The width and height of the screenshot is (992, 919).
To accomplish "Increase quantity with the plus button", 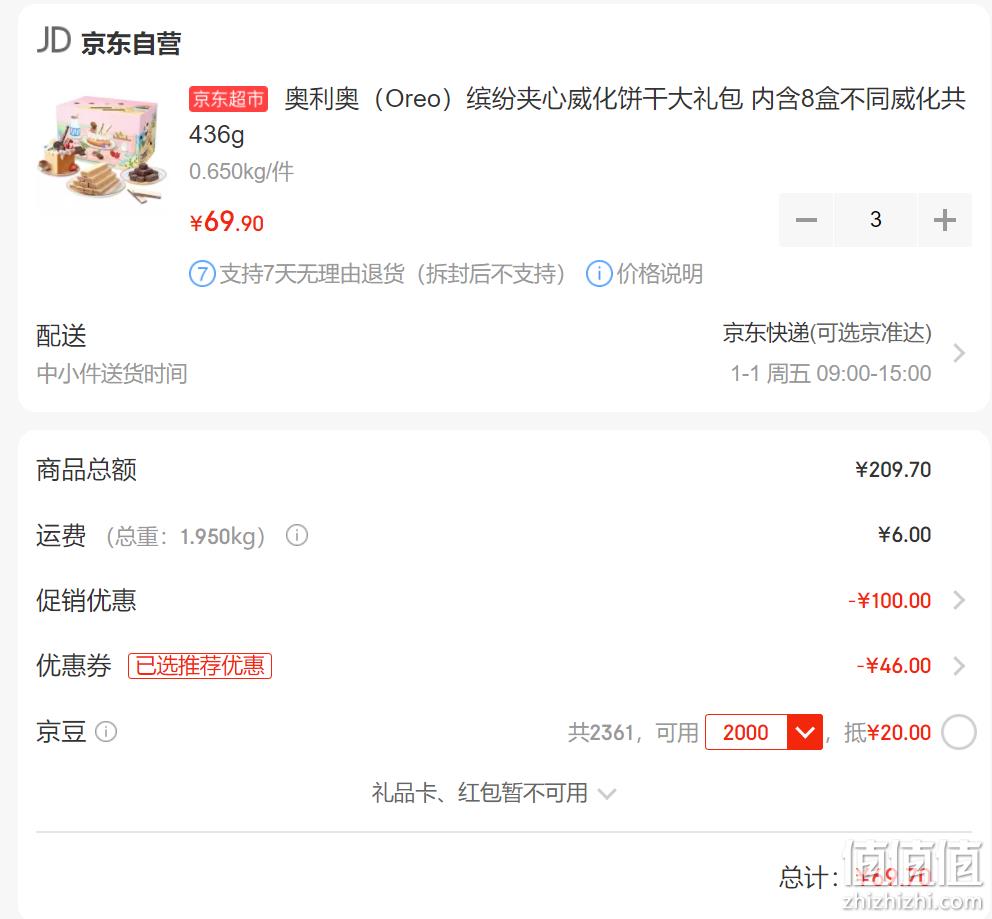I will (945, 220).
